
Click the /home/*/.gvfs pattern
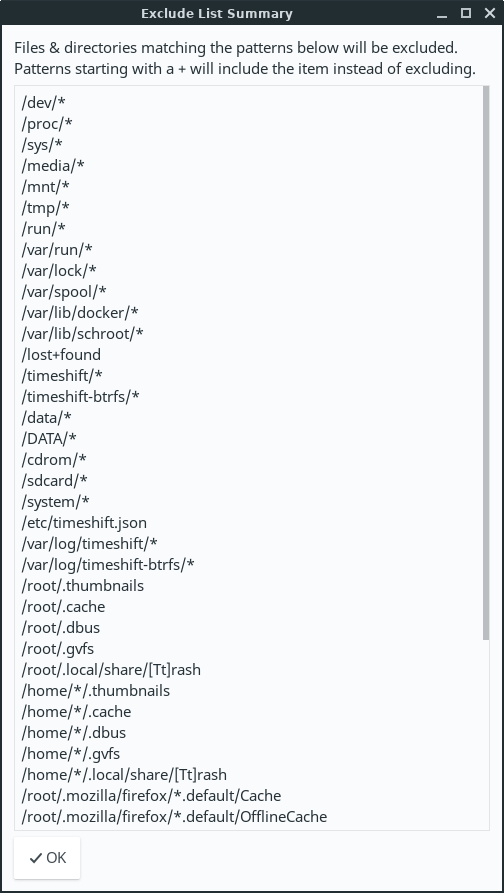click(x=71, y=754)
